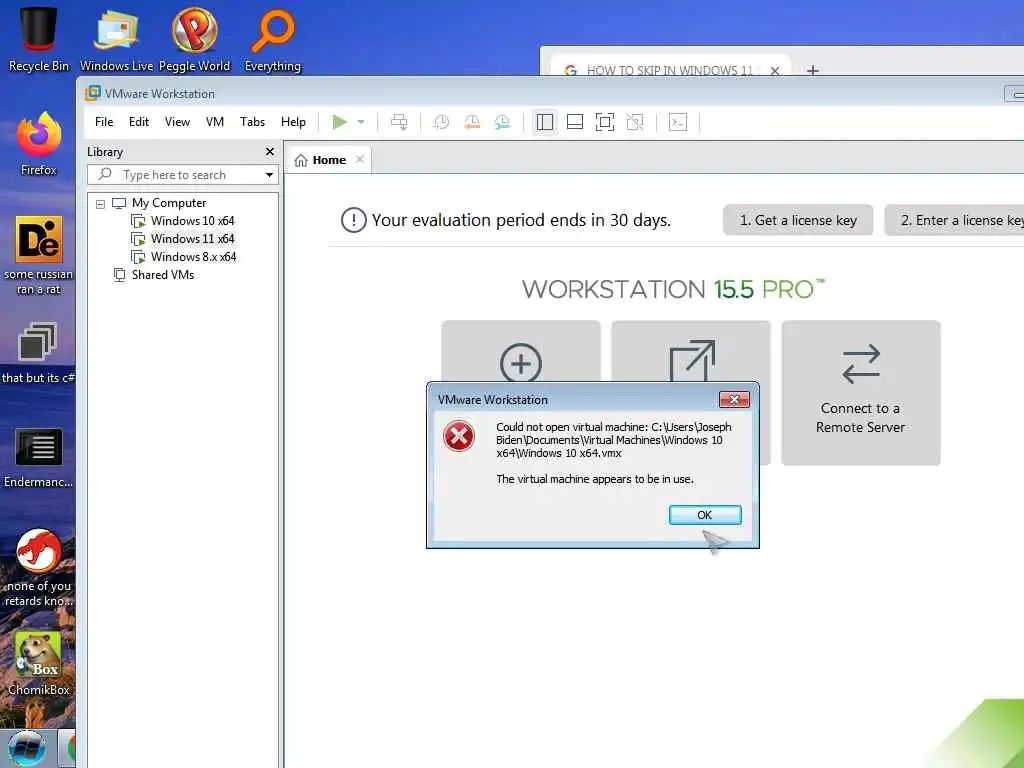
Task: Click Chrome icon in the taskbar
Action: pos(68,748)
